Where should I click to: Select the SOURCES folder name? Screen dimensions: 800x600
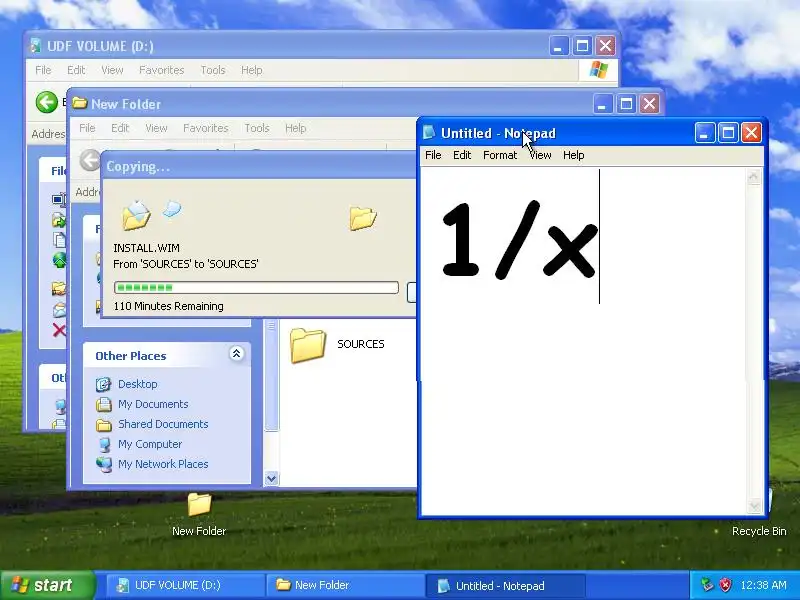coord(361,344)
